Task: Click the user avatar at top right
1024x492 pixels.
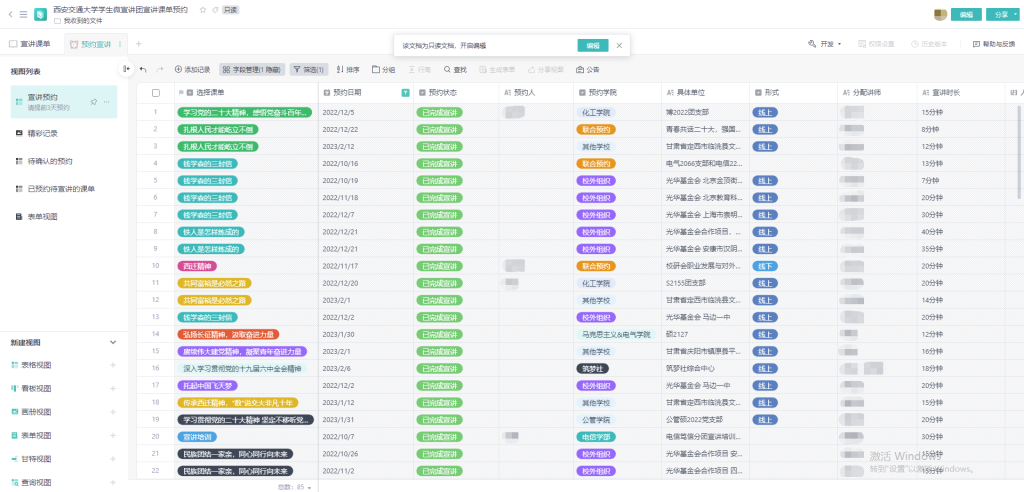Action: click(x=940, y=14)
